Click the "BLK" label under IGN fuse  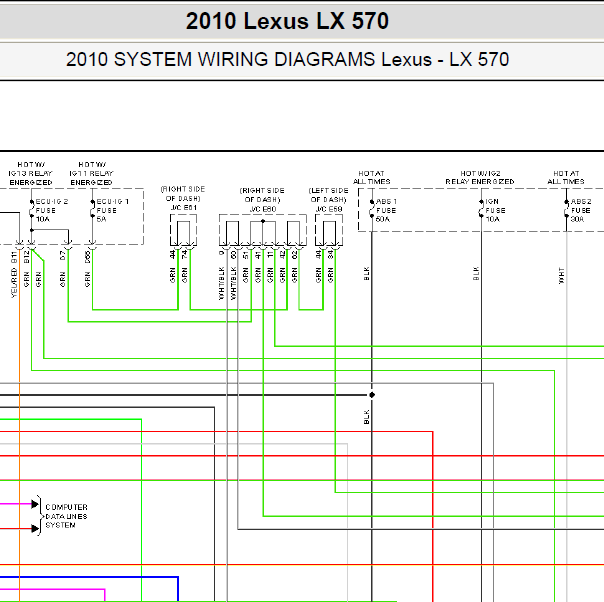click(x=476, y=273)
